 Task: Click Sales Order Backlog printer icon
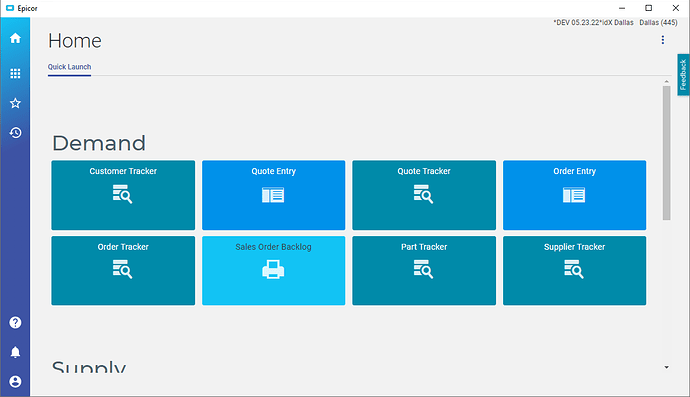[273, 269]
